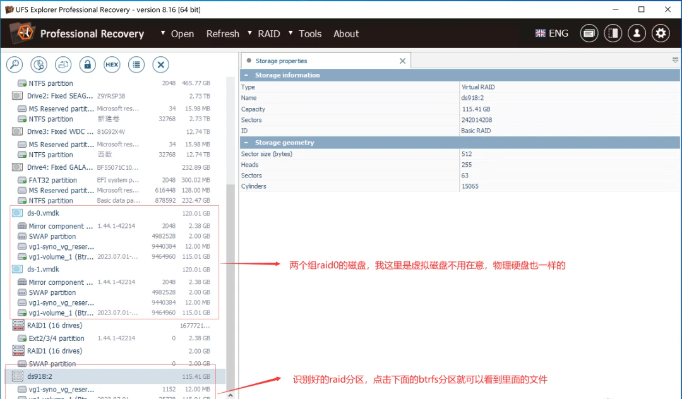Click the ID value Basic RAID
The width and height of the screenshot is (682, 399).
tap(476, 131)
